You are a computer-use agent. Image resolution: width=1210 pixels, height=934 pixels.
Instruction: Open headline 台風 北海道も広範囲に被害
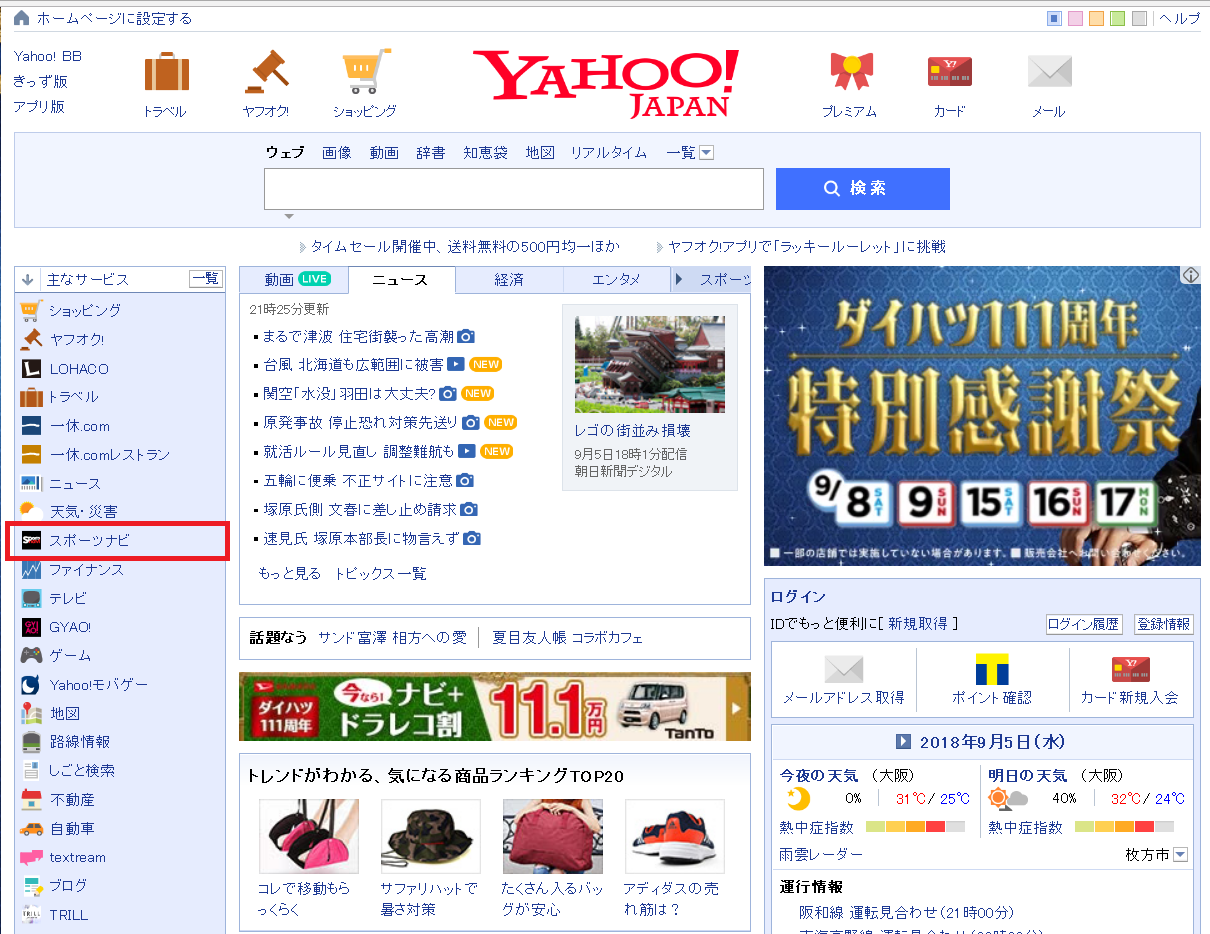click(354, 365)
